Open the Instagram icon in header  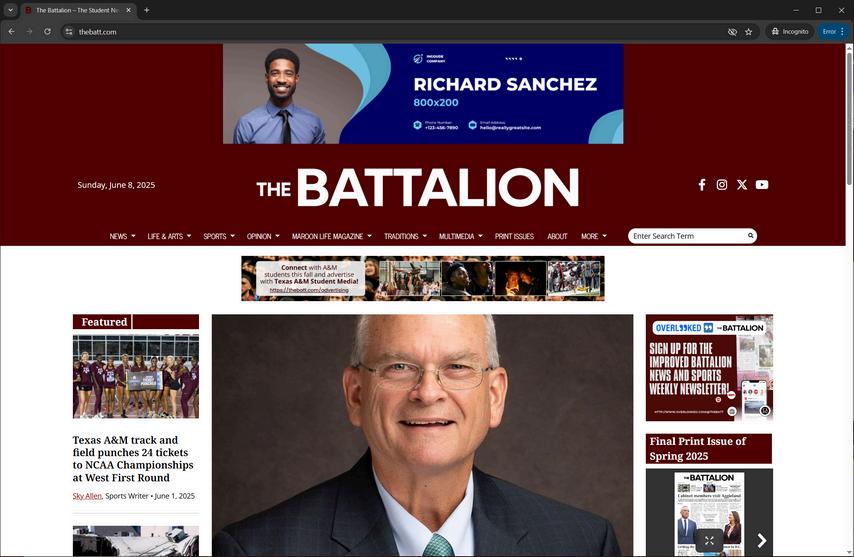722,185
